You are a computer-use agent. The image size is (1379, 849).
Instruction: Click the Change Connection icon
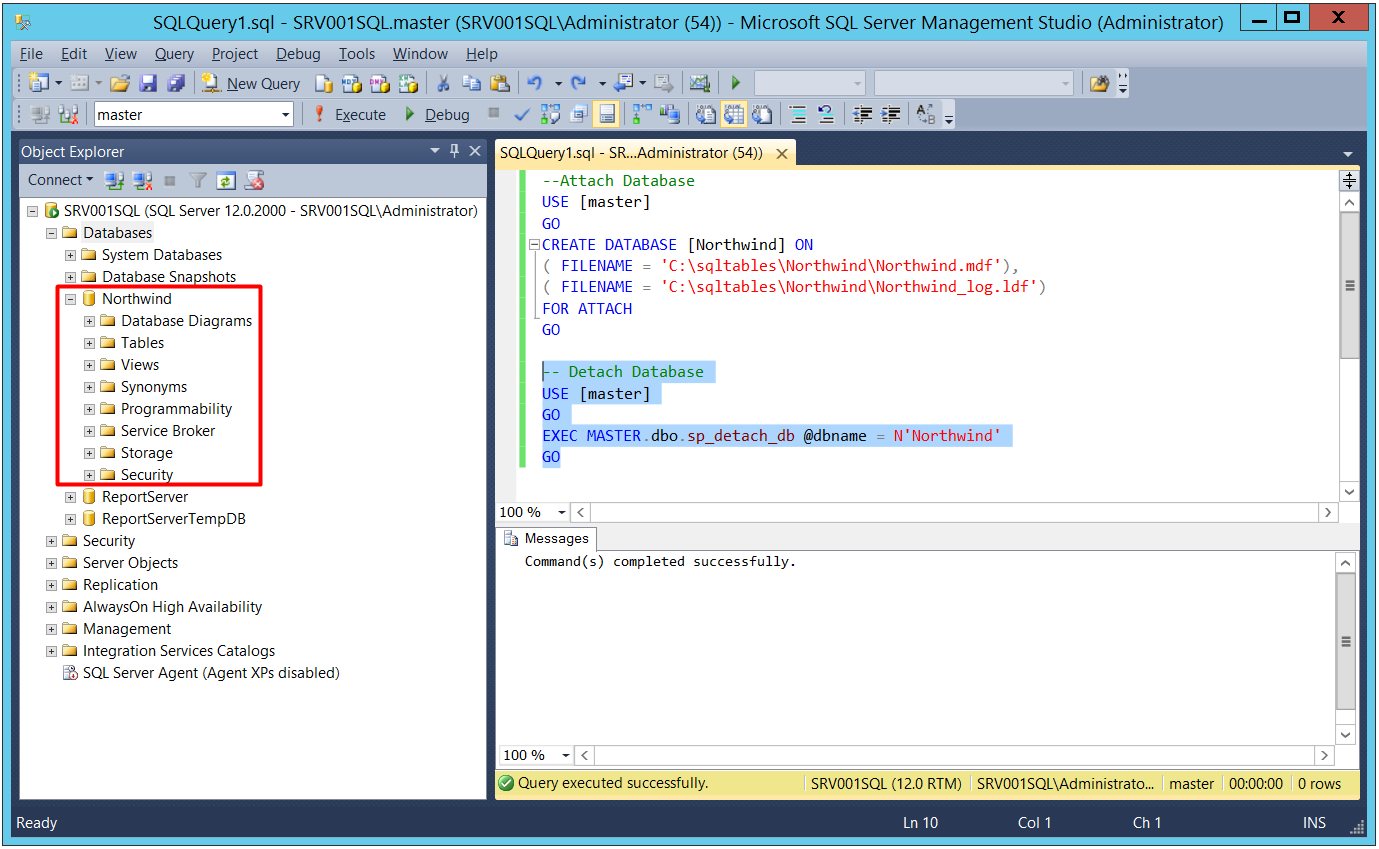[68, 114]
